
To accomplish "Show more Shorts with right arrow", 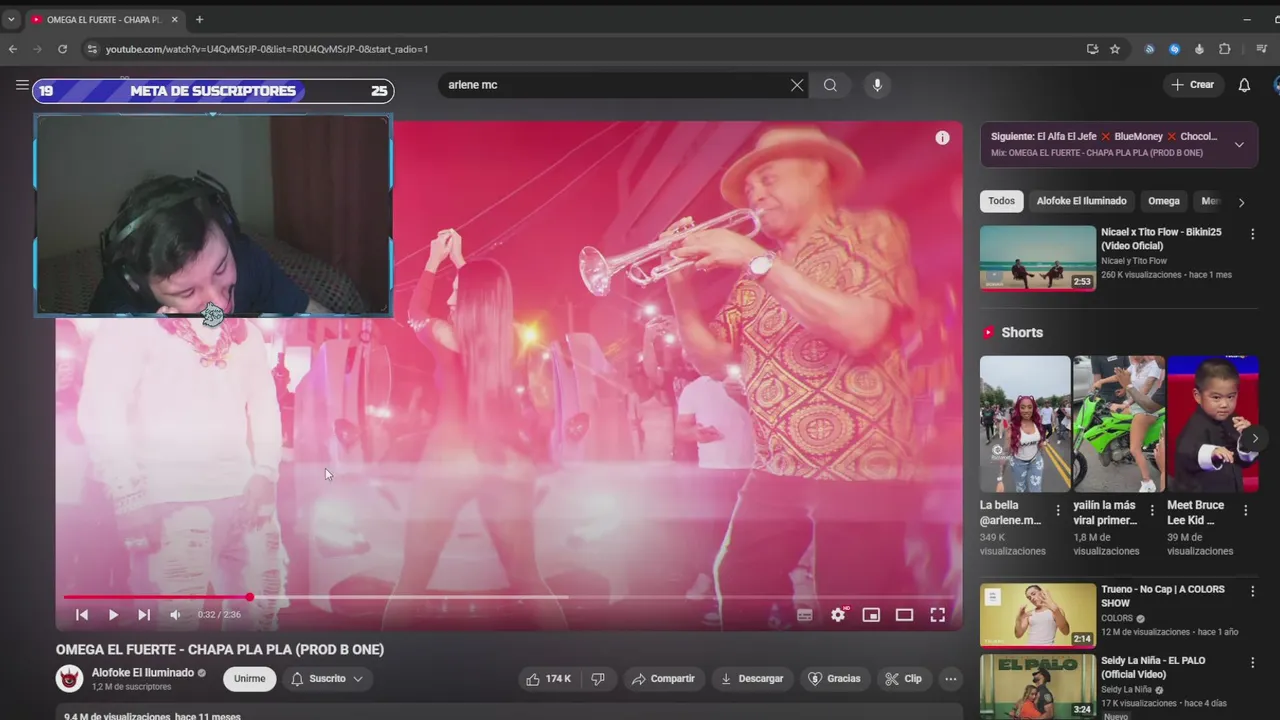I will tap(1255, 438).
